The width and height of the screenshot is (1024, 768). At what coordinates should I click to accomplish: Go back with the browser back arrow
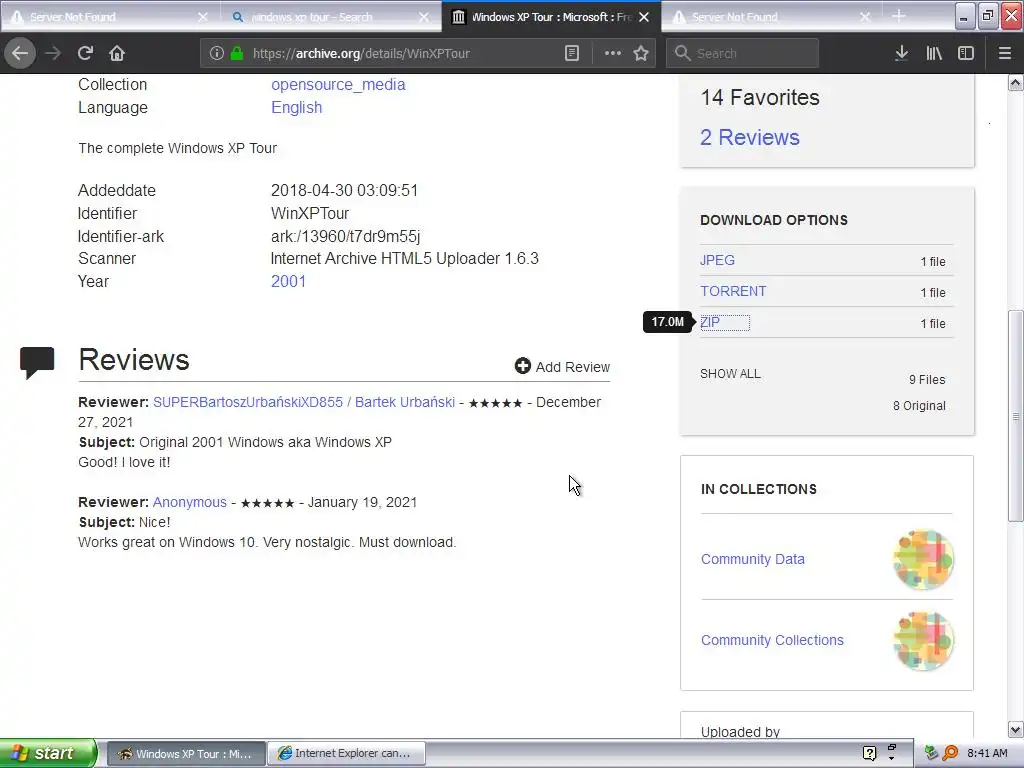(x=20, y=53)
